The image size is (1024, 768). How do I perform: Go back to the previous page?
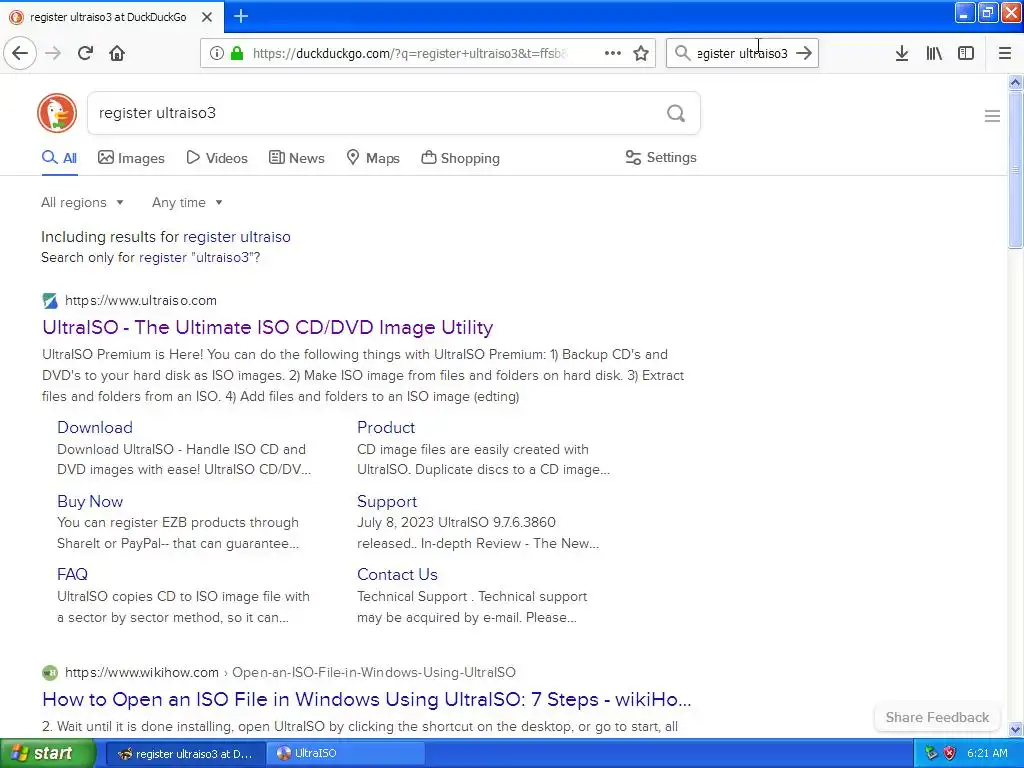pos(20,54)
